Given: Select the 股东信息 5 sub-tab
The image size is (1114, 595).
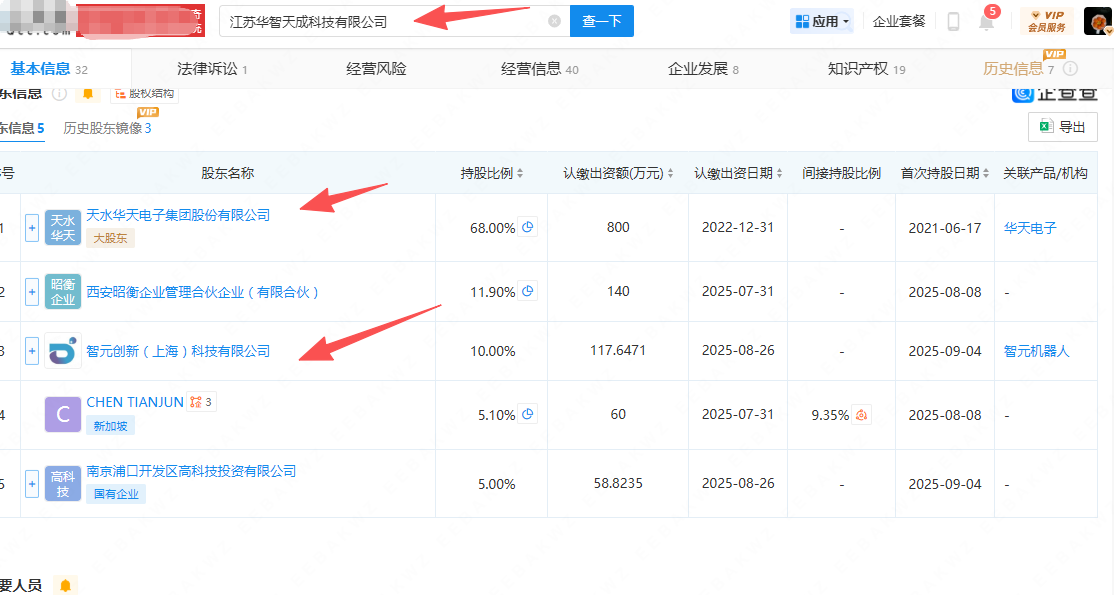Looking at the screenshot, I should [21, 128].
